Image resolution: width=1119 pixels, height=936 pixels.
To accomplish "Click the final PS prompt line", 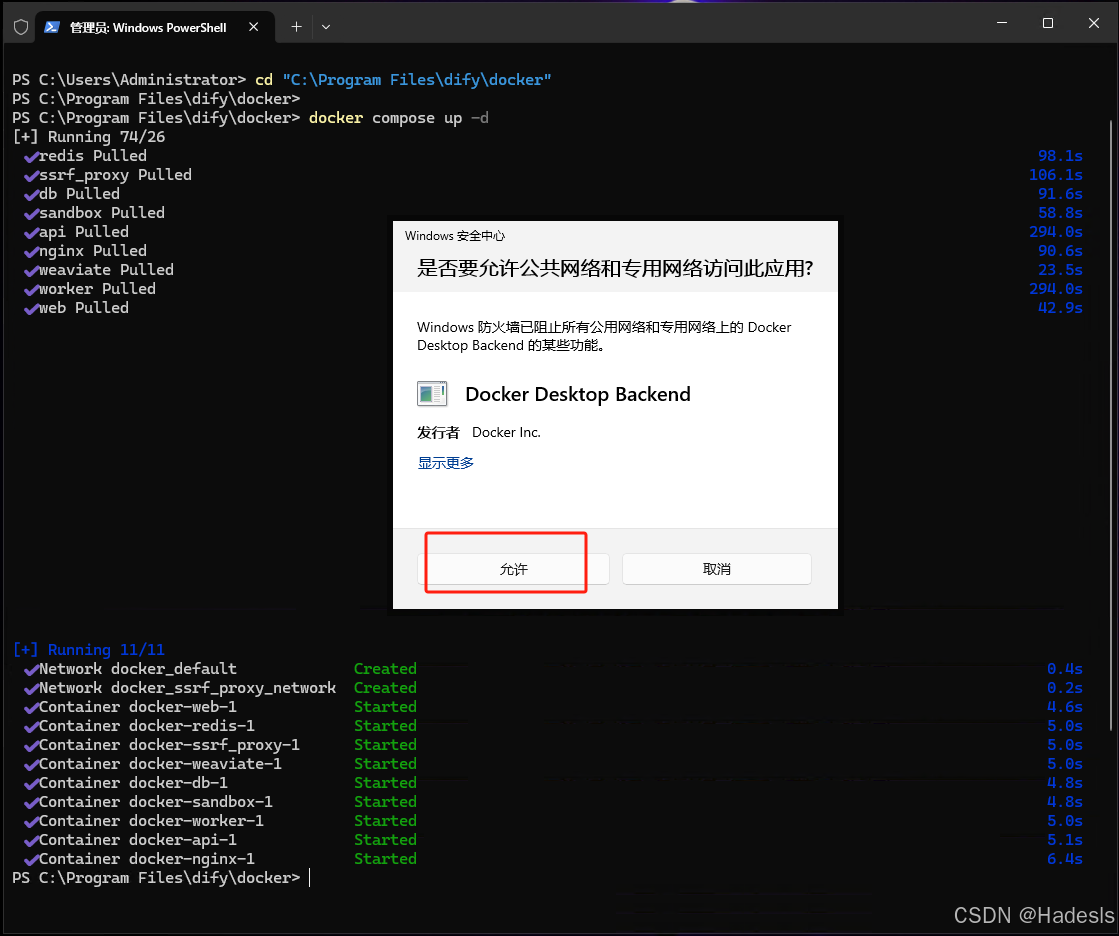I will [x=156, y=878].
